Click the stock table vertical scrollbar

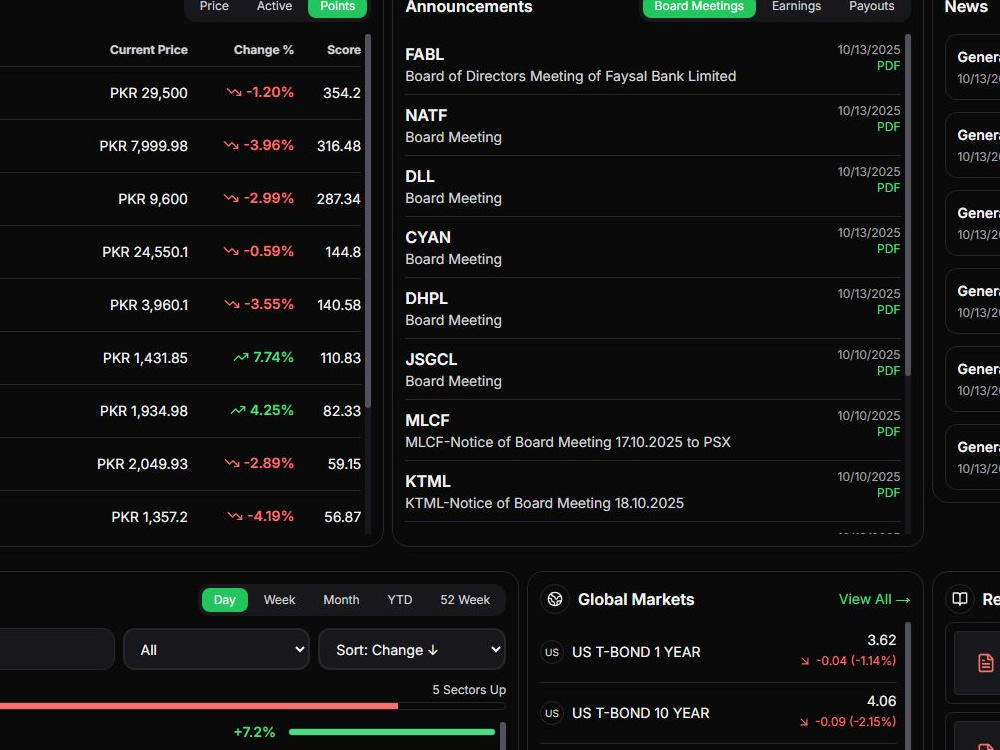pyautogui.click(x=368, y=221)
